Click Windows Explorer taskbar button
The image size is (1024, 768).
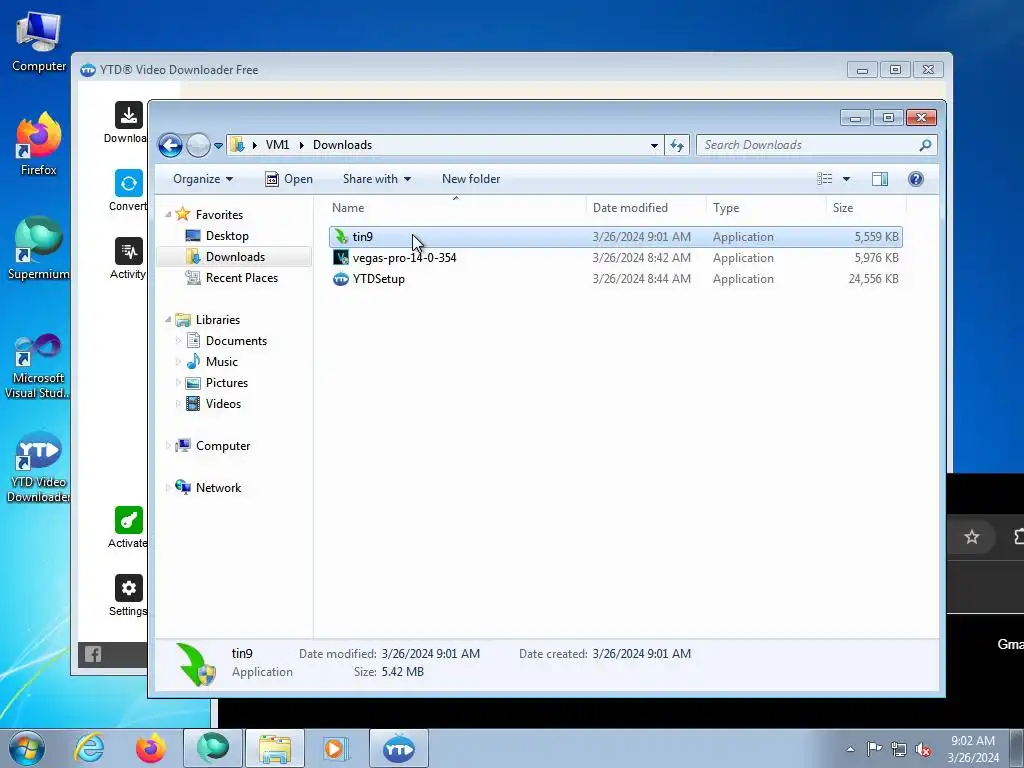[275, 748]
